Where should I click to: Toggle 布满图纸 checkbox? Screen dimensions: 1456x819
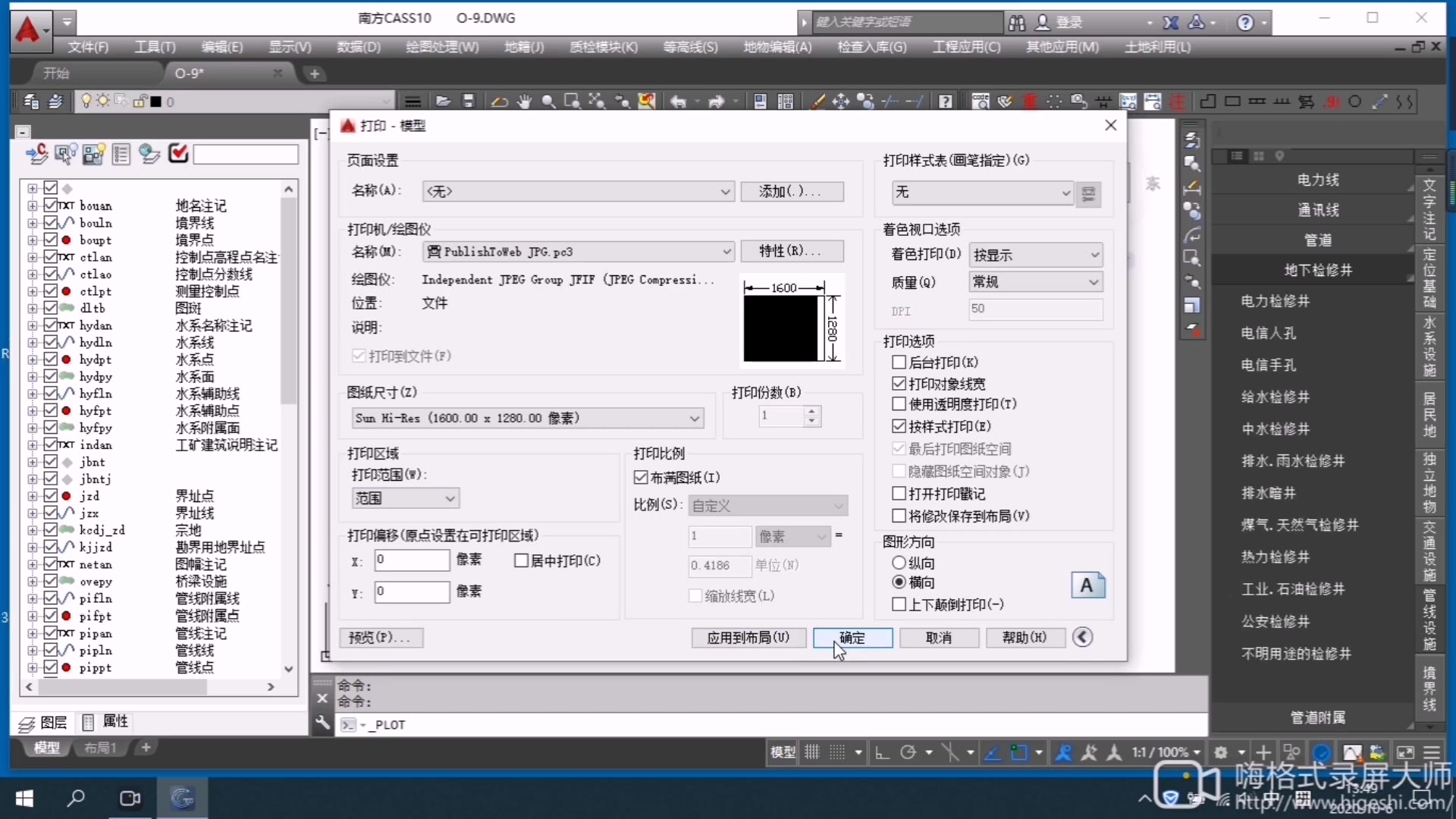point(641,477)
